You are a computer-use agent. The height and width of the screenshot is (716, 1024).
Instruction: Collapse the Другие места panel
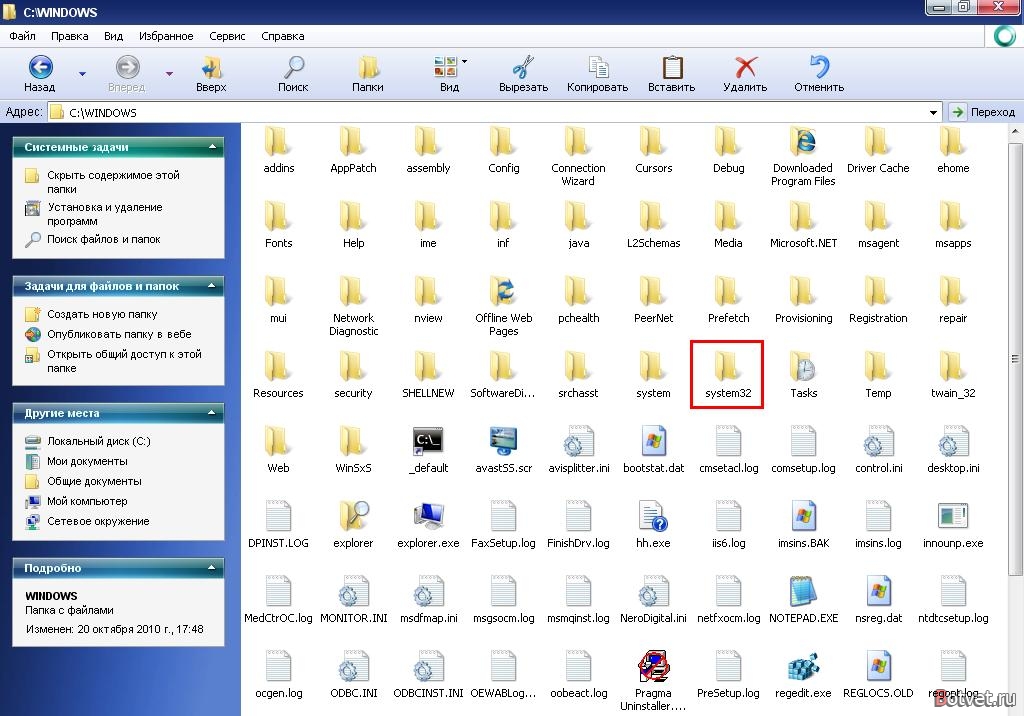point(212,413)
